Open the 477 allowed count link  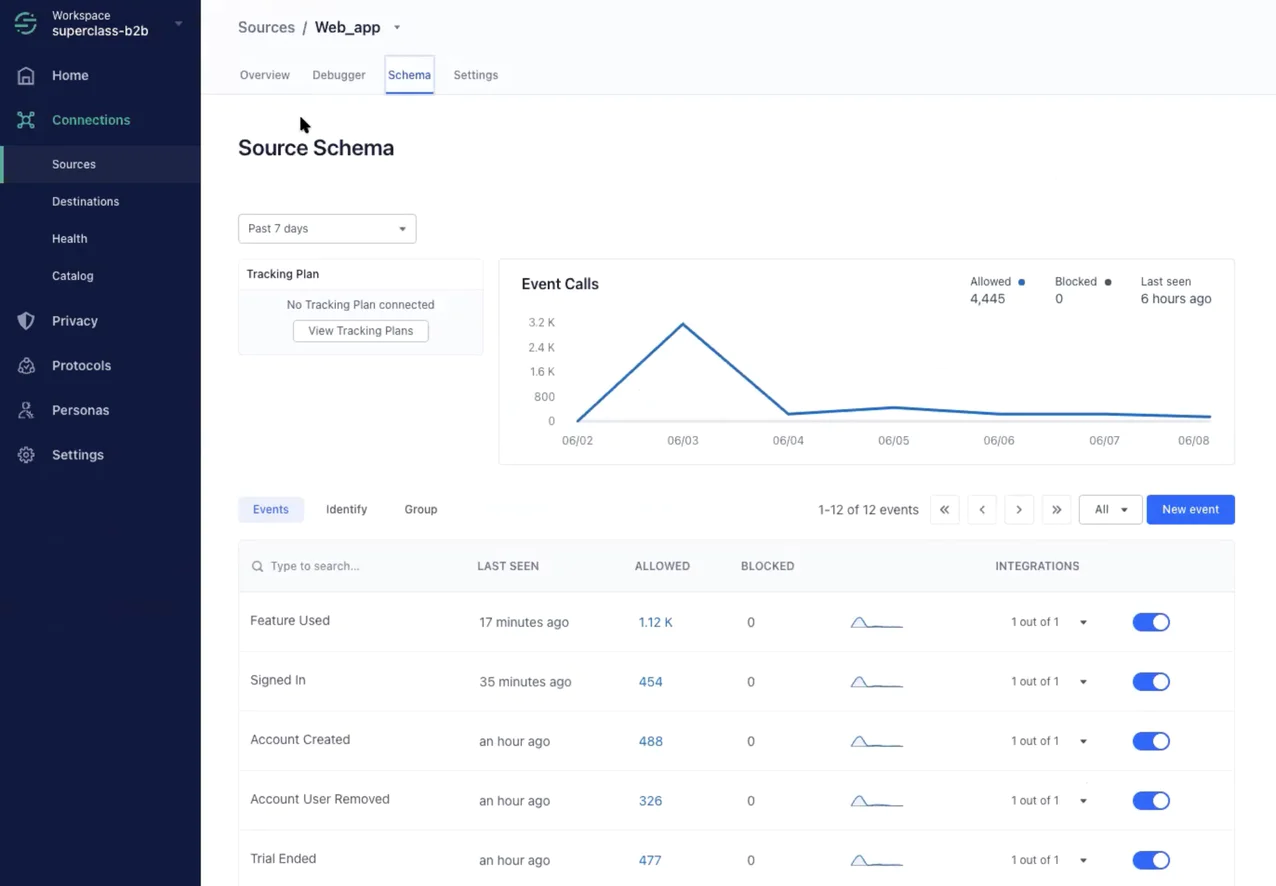click(x=650, y=860)
